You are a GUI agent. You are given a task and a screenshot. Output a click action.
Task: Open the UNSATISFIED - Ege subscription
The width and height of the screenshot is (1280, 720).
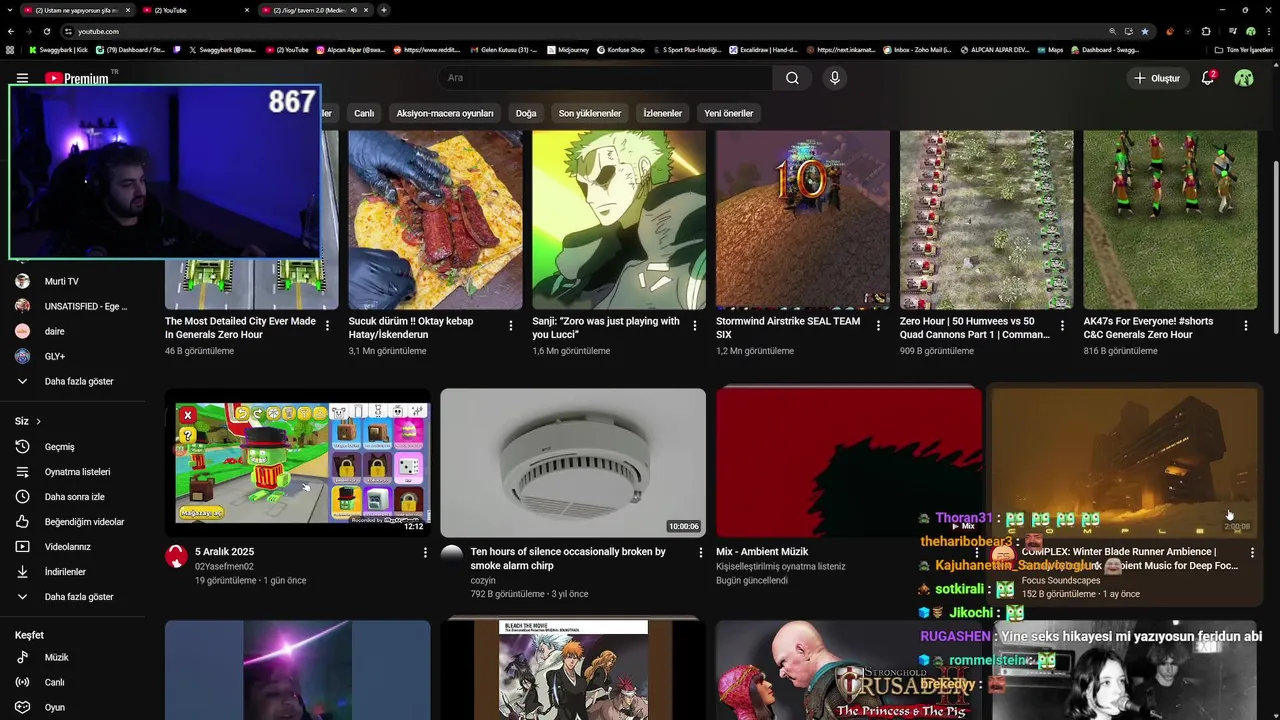click(x=72, y=306)
